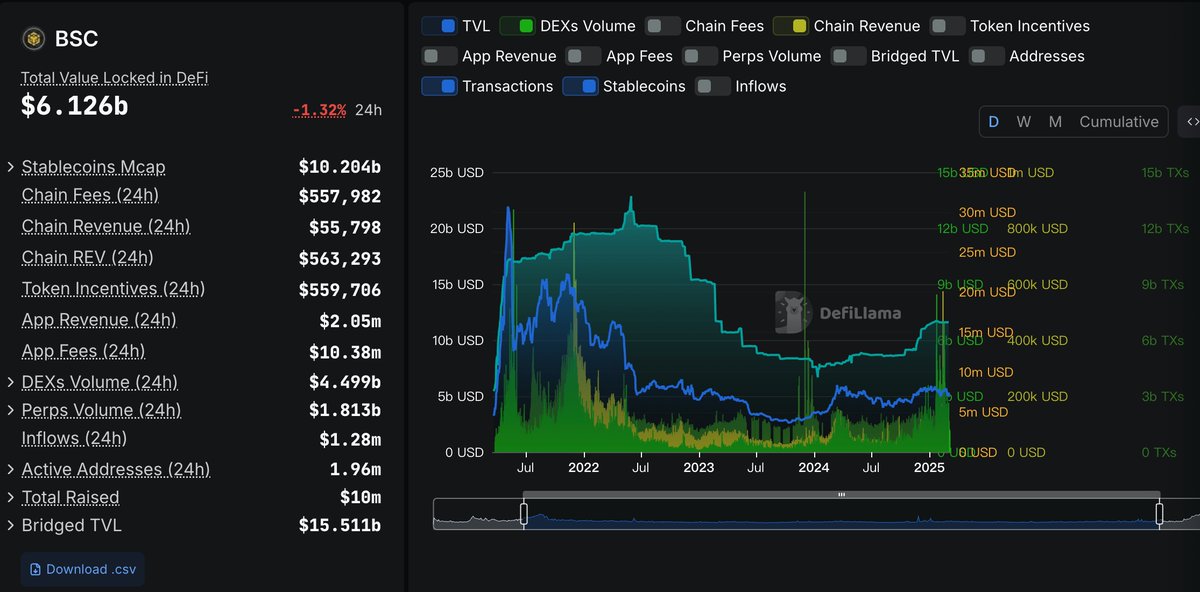
Task: Expand the Perps Volume (24h) row chevron
Action: point(11,410)
